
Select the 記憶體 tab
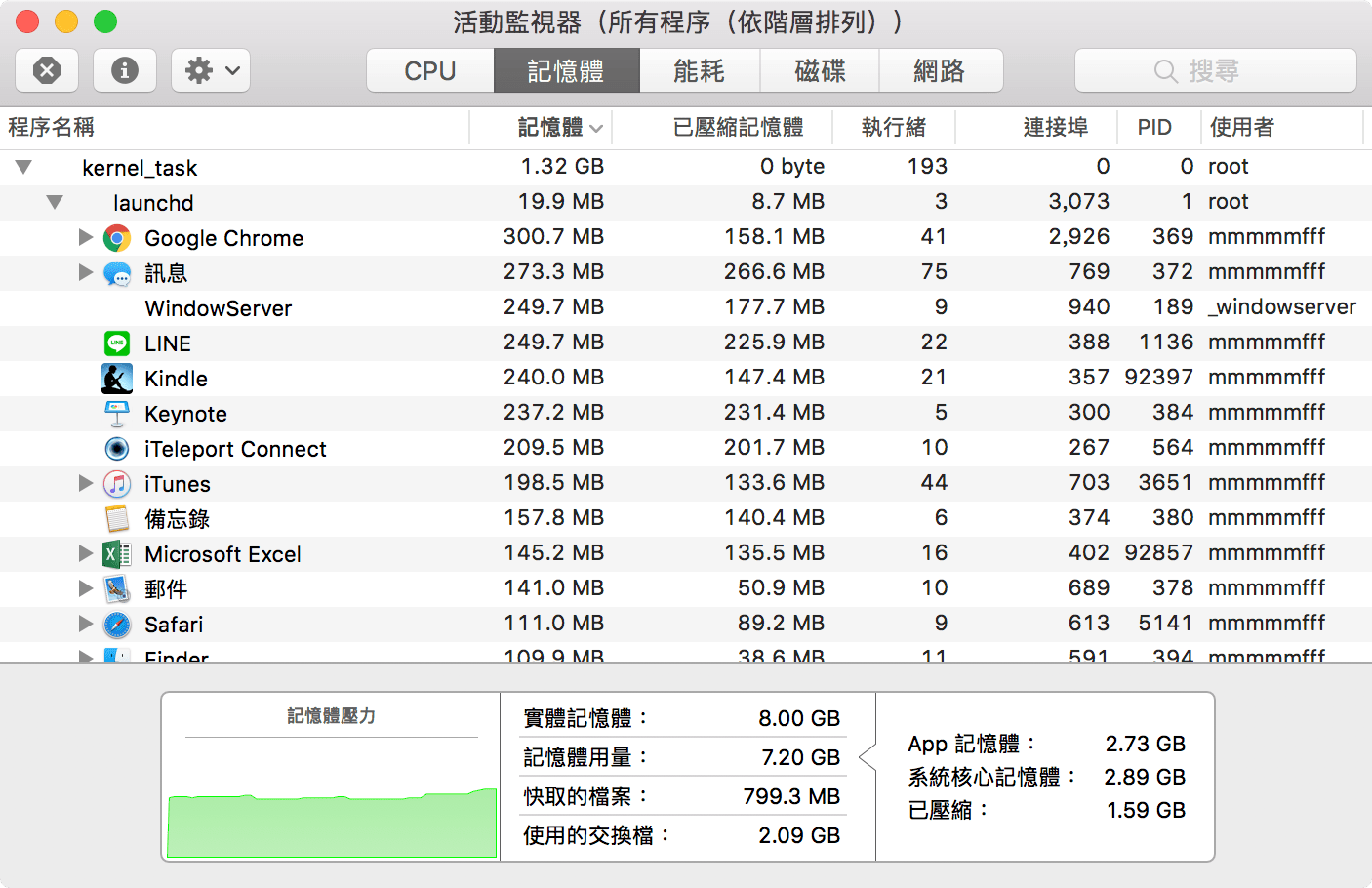[x=566, y=70]
